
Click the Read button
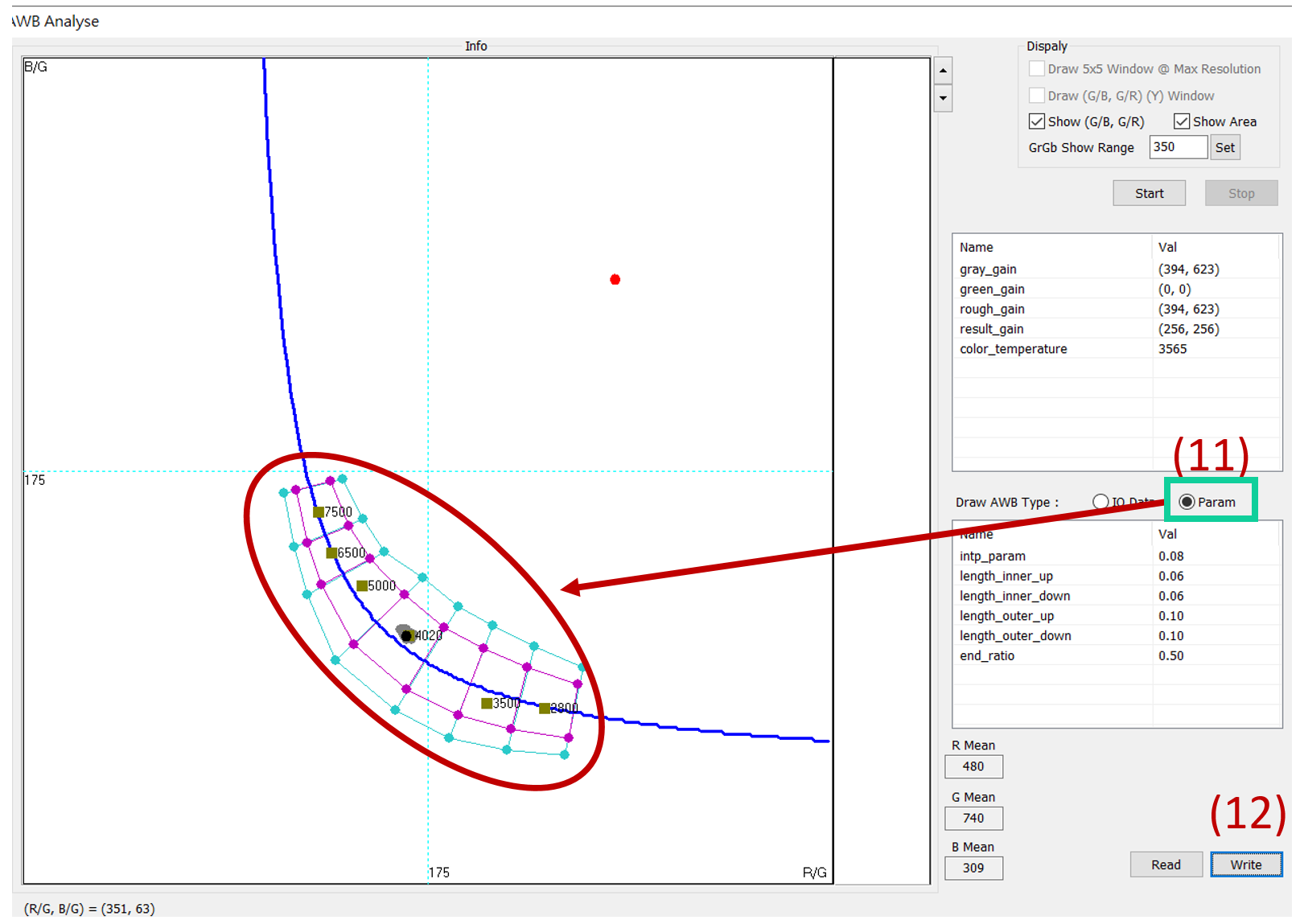click(1166, 864)
